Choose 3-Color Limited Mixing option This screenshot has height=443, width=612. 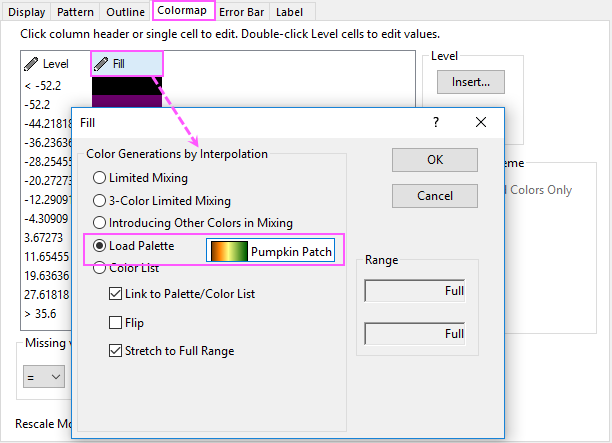tap(100, 201)
